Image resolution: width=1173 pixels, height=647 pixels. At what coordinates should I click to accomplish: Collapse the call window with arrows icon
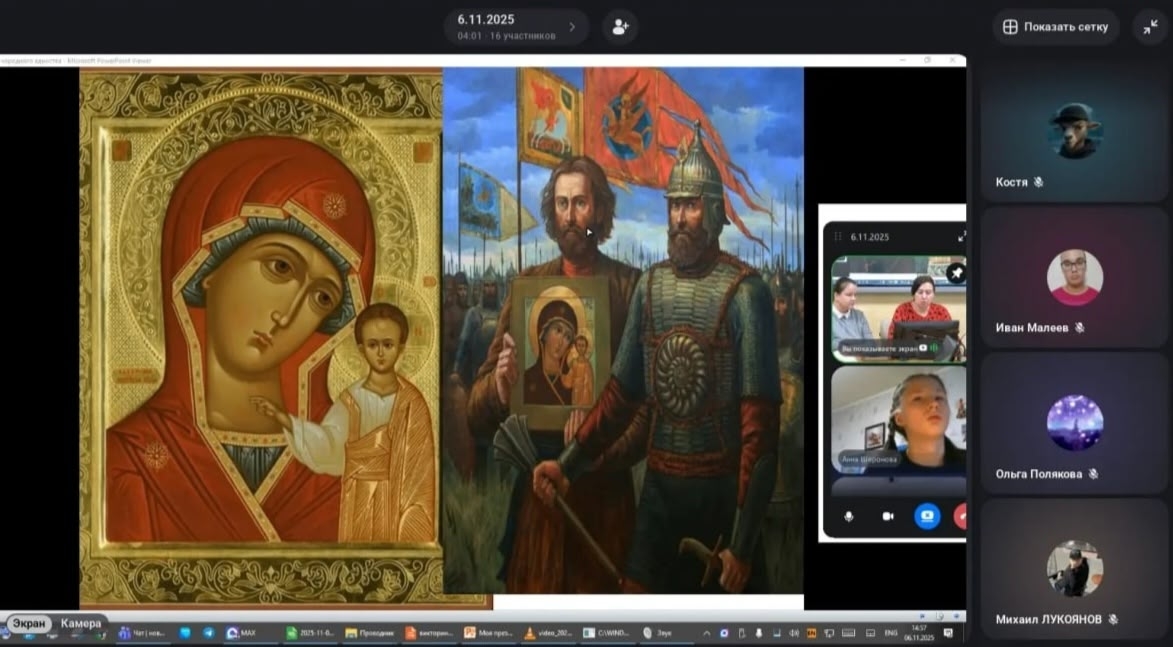1151,27
